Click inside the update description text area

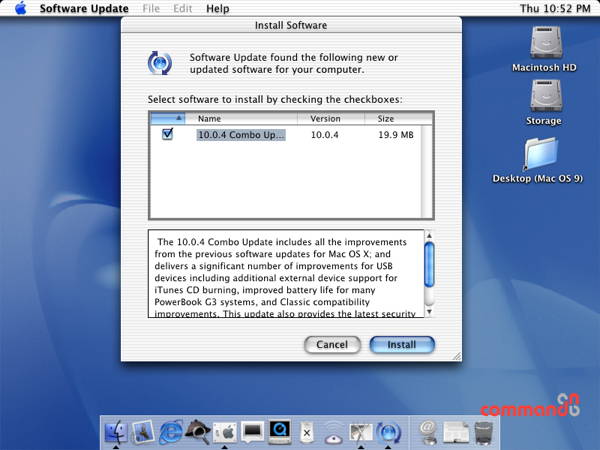coord(286,274)
